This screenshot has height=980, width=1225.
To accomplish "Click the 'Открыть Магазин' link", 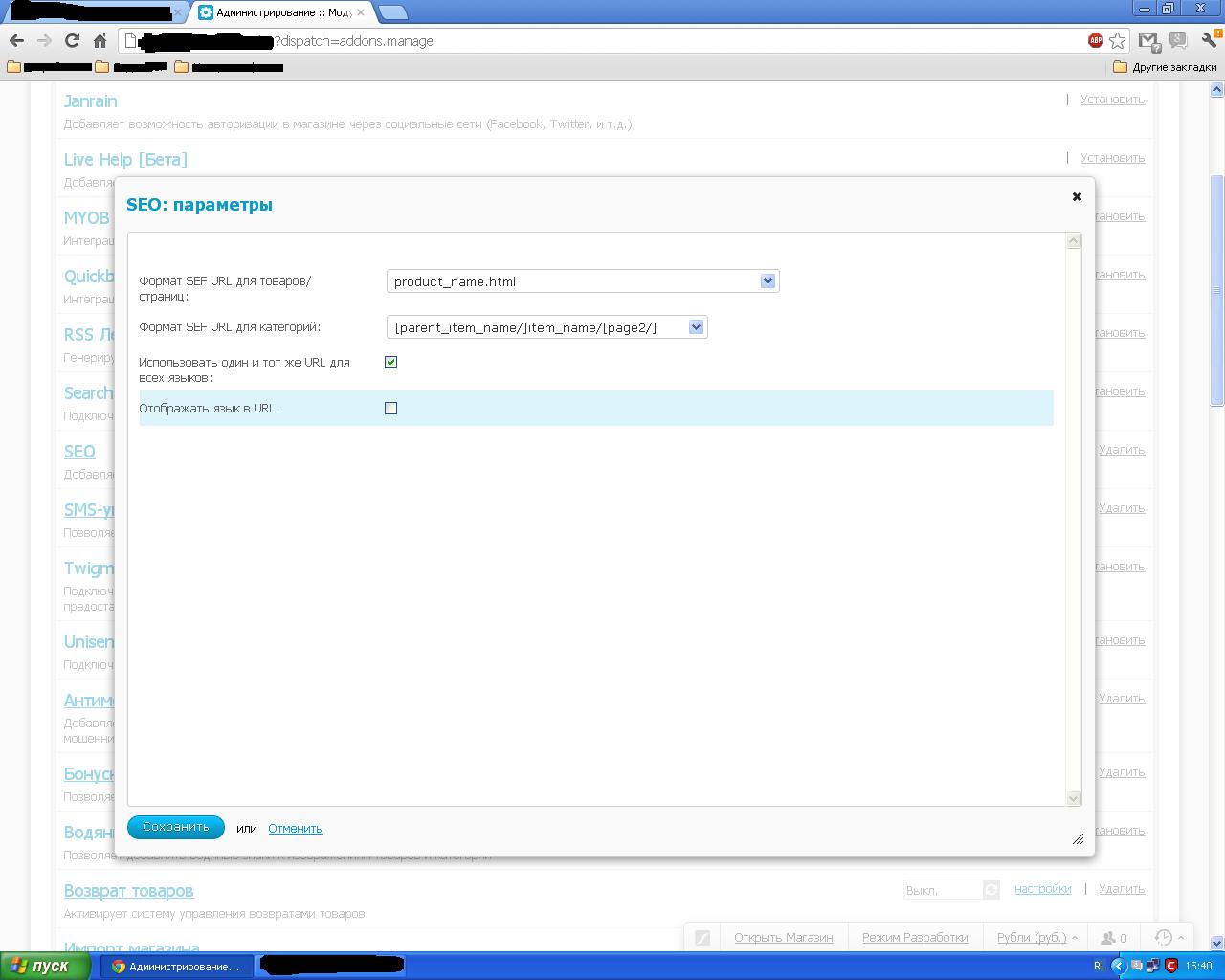I will click(x=783, y=938).
